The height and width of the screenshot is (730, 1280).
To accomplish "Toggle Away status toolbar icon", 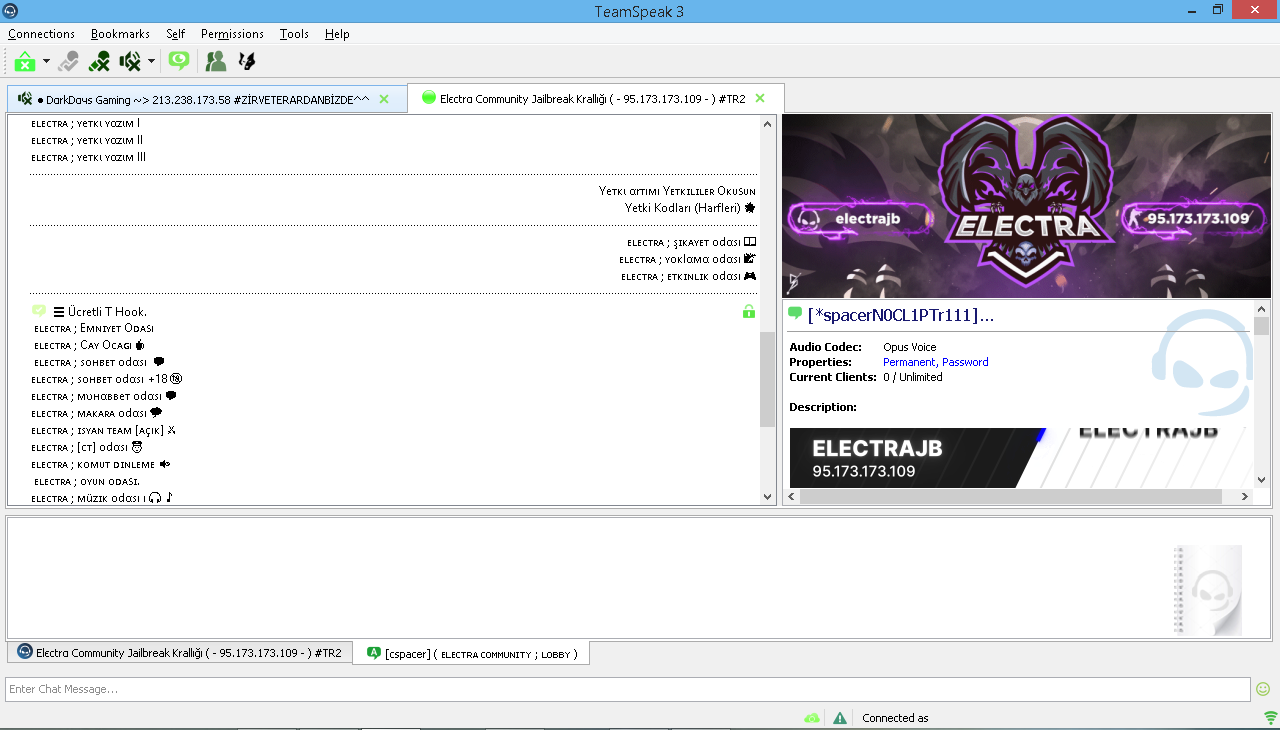I will (x=25, y=61).
